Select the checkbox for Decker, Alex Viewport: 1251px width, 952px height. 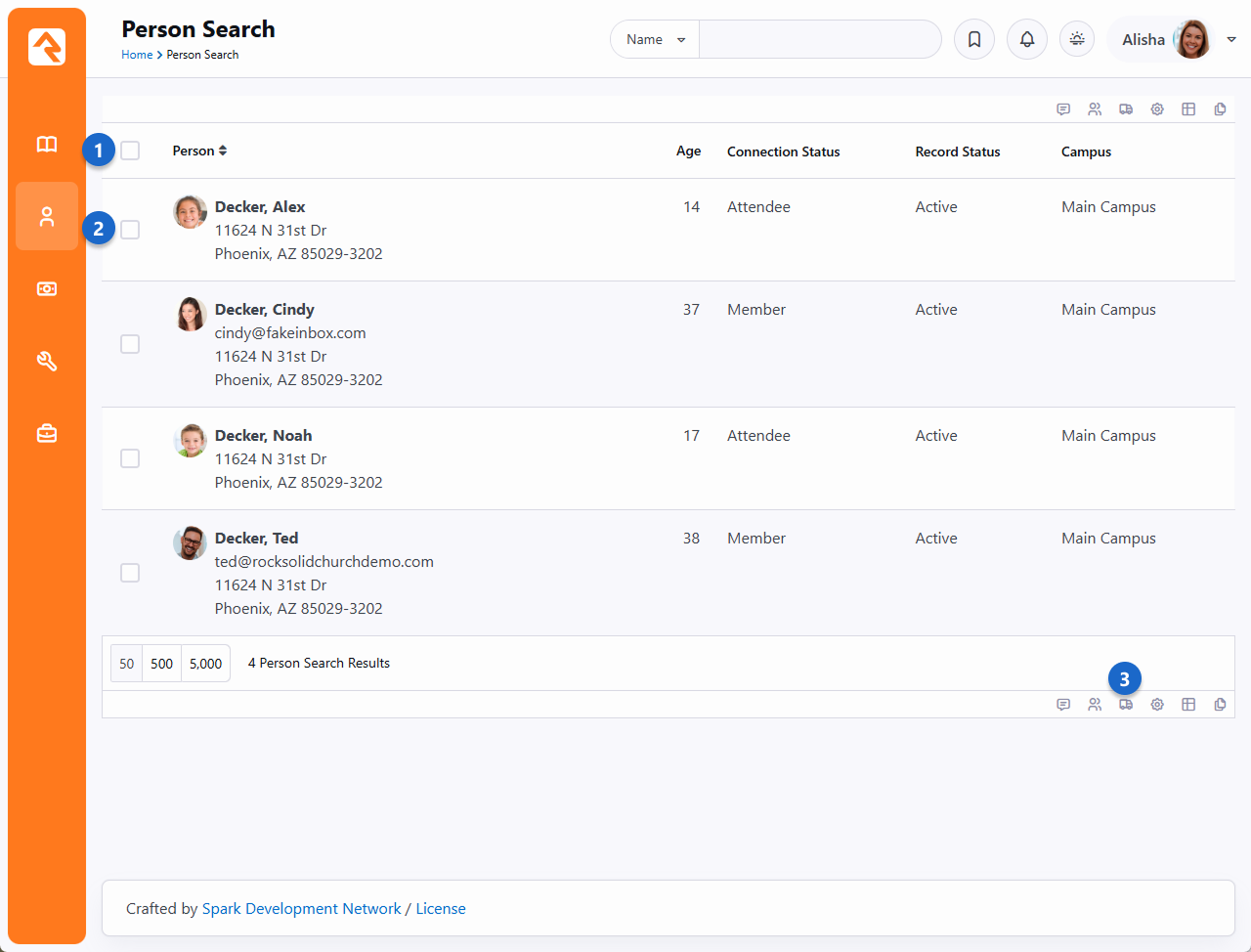130,230
